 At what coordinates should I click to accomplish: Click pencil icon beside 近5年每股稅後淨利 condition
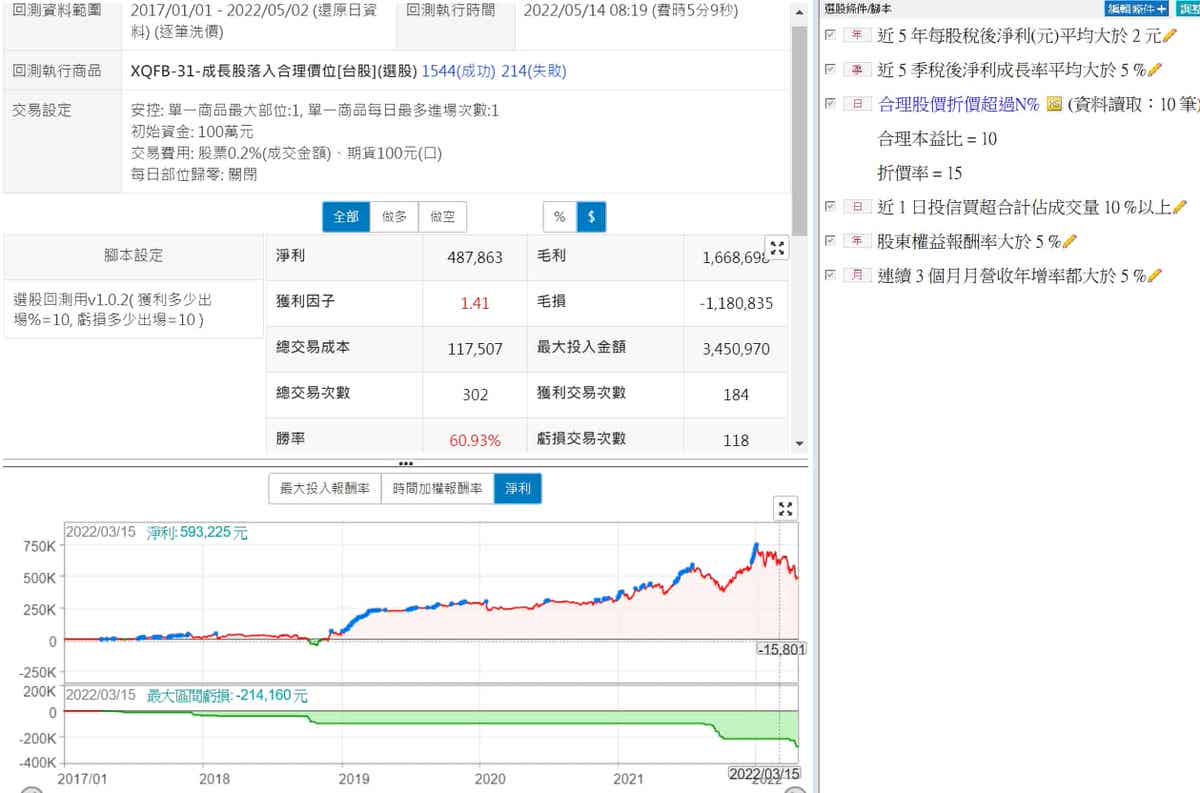[x=1170, y=36]
